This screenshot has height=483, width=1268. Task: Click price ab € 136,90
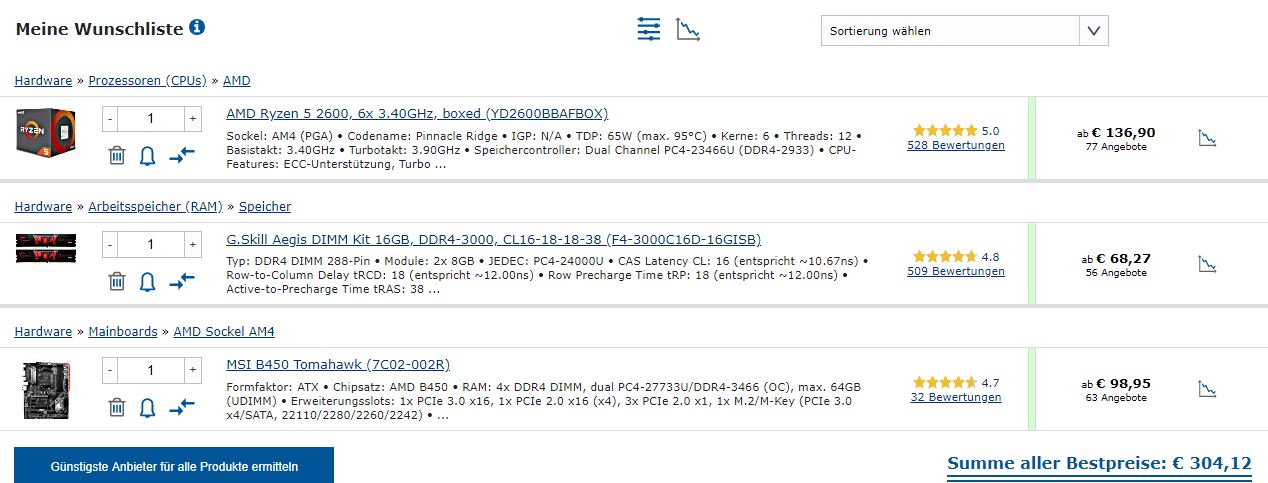coord(1116,132)
